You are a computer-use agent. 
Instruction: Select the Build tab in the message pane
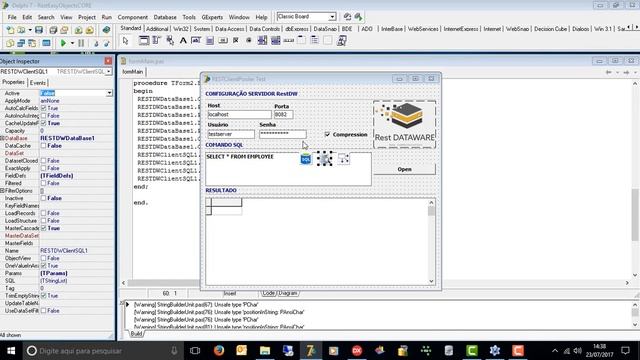pos(136,333)
